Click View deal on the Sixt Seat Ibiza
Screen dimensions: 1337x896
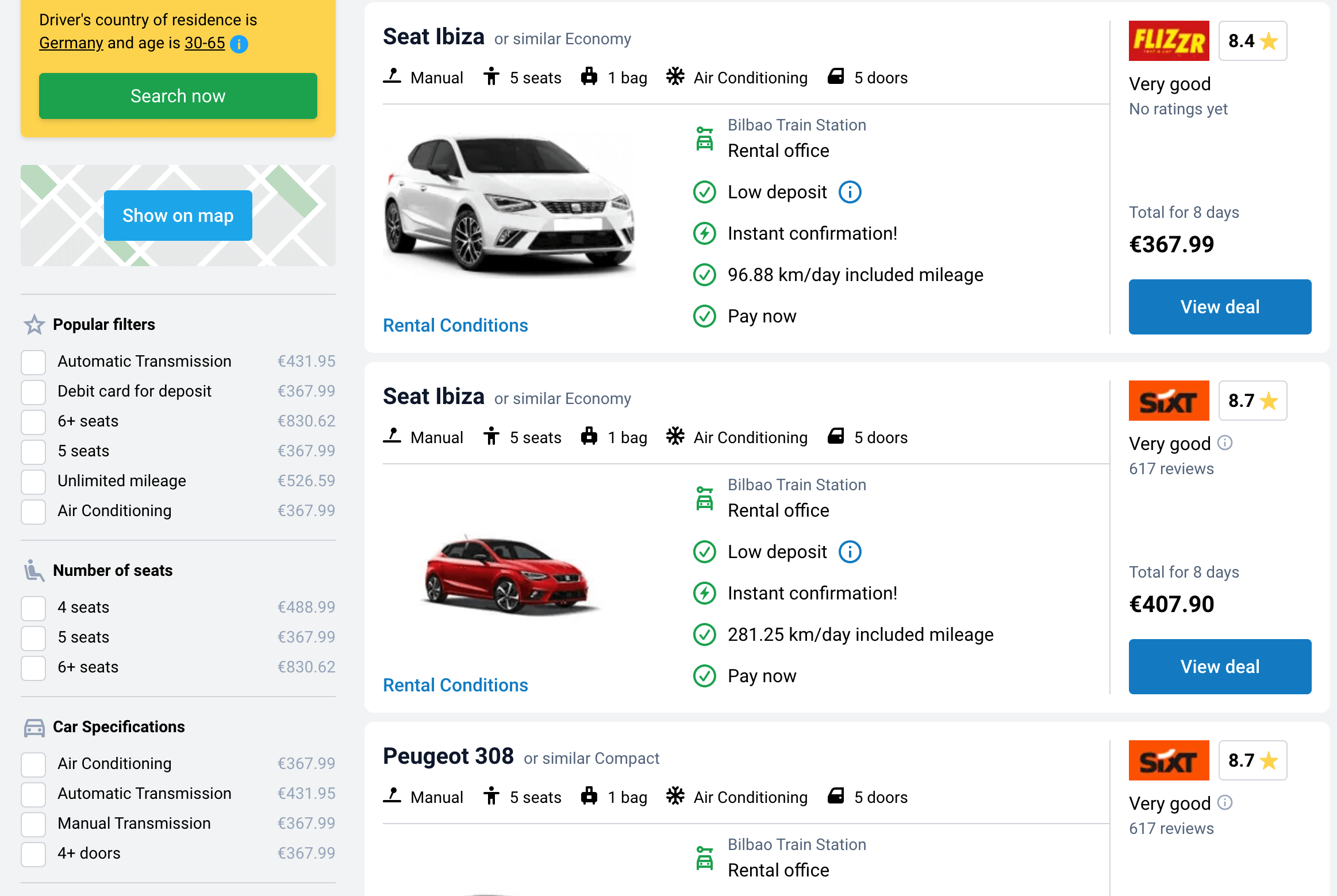(1219, 666)
